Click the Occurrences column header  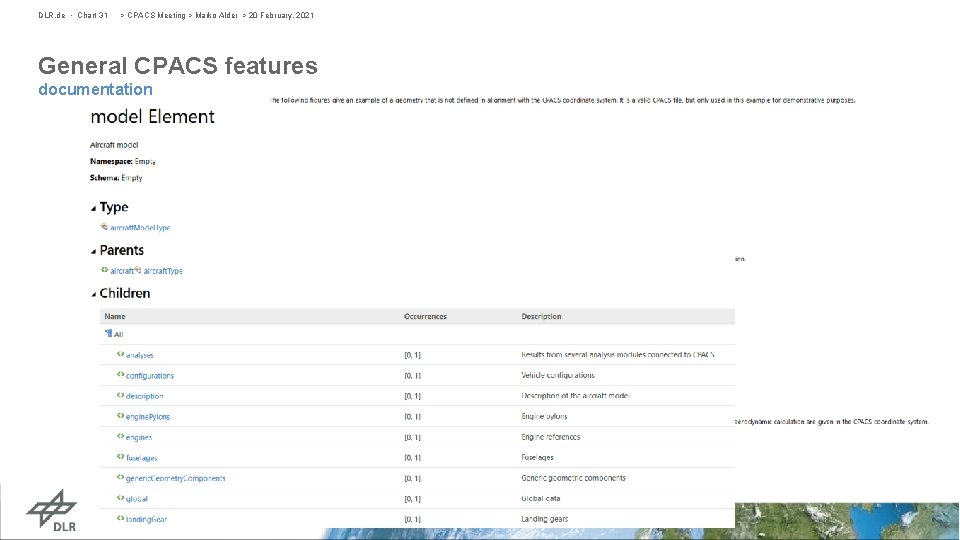(x=426, y=317)
